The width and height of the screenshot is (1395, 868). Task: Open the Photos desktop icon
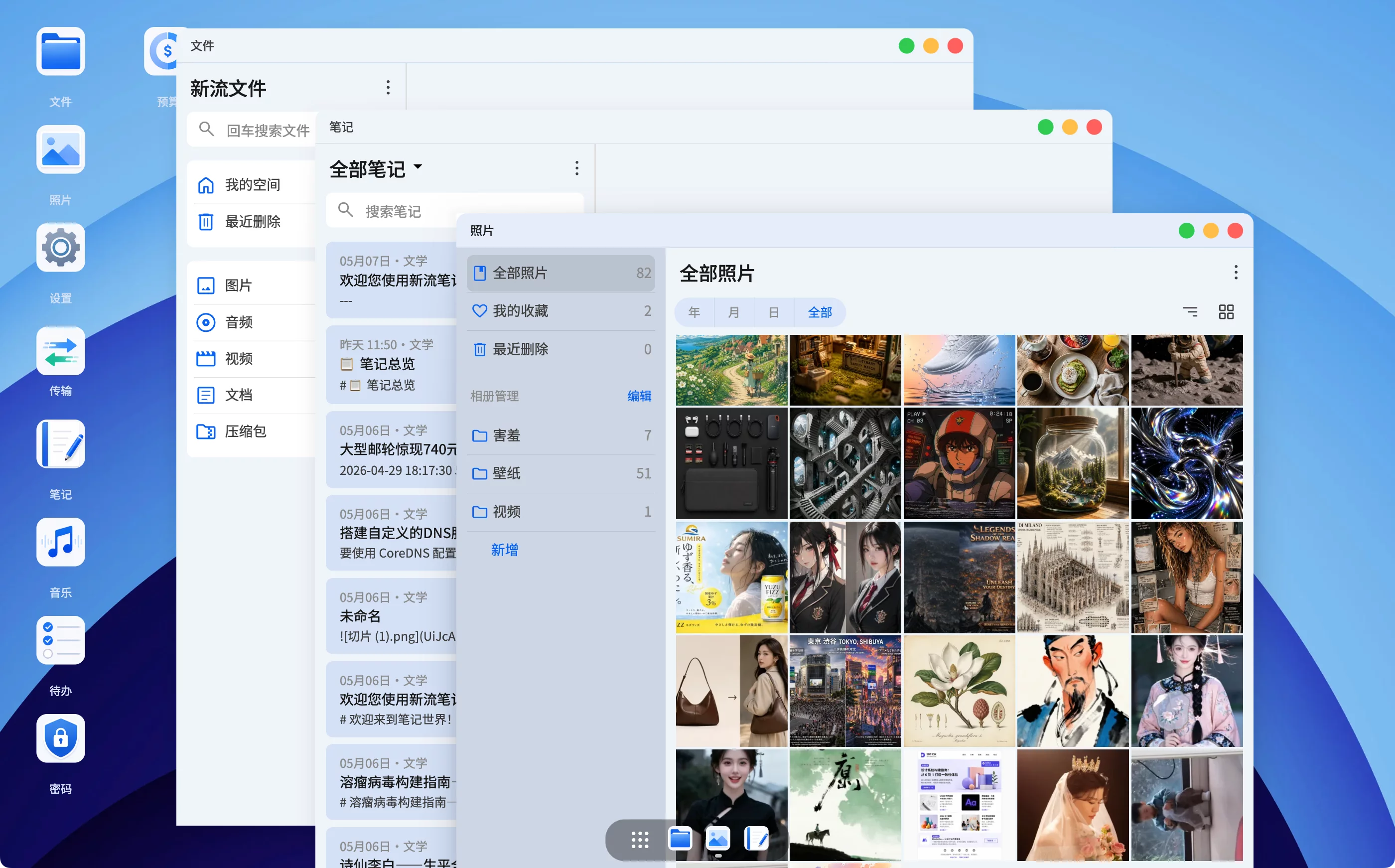tap(60, 150)
